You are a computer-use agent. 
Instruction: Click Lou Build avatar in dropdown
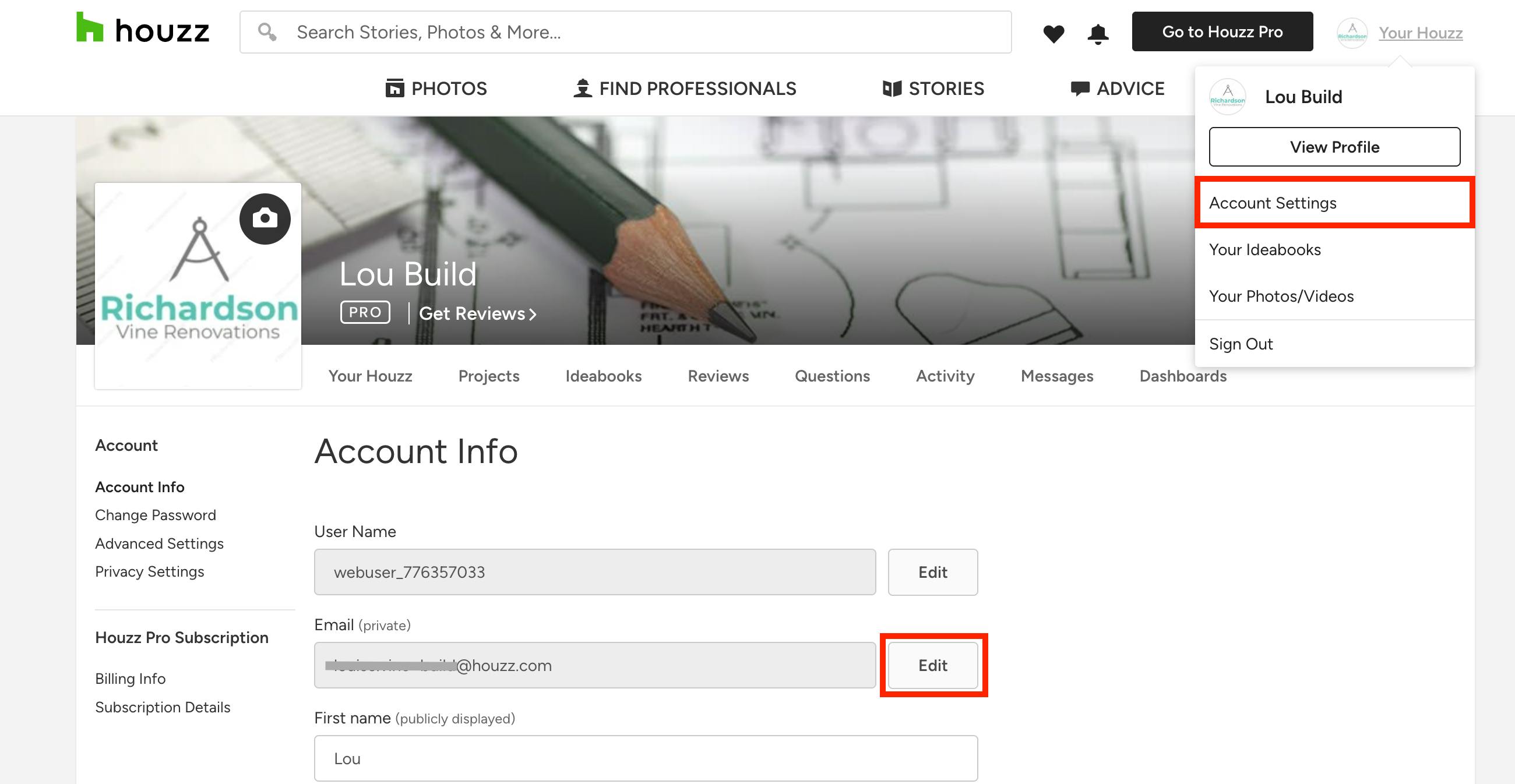pos(1227,96)
